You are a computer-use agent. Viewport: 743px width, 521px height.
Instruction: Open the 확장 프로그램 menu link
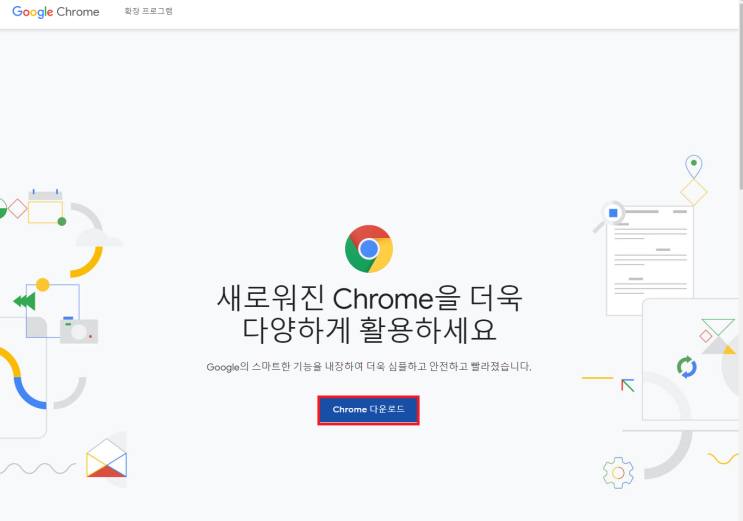tap(148, 11)
